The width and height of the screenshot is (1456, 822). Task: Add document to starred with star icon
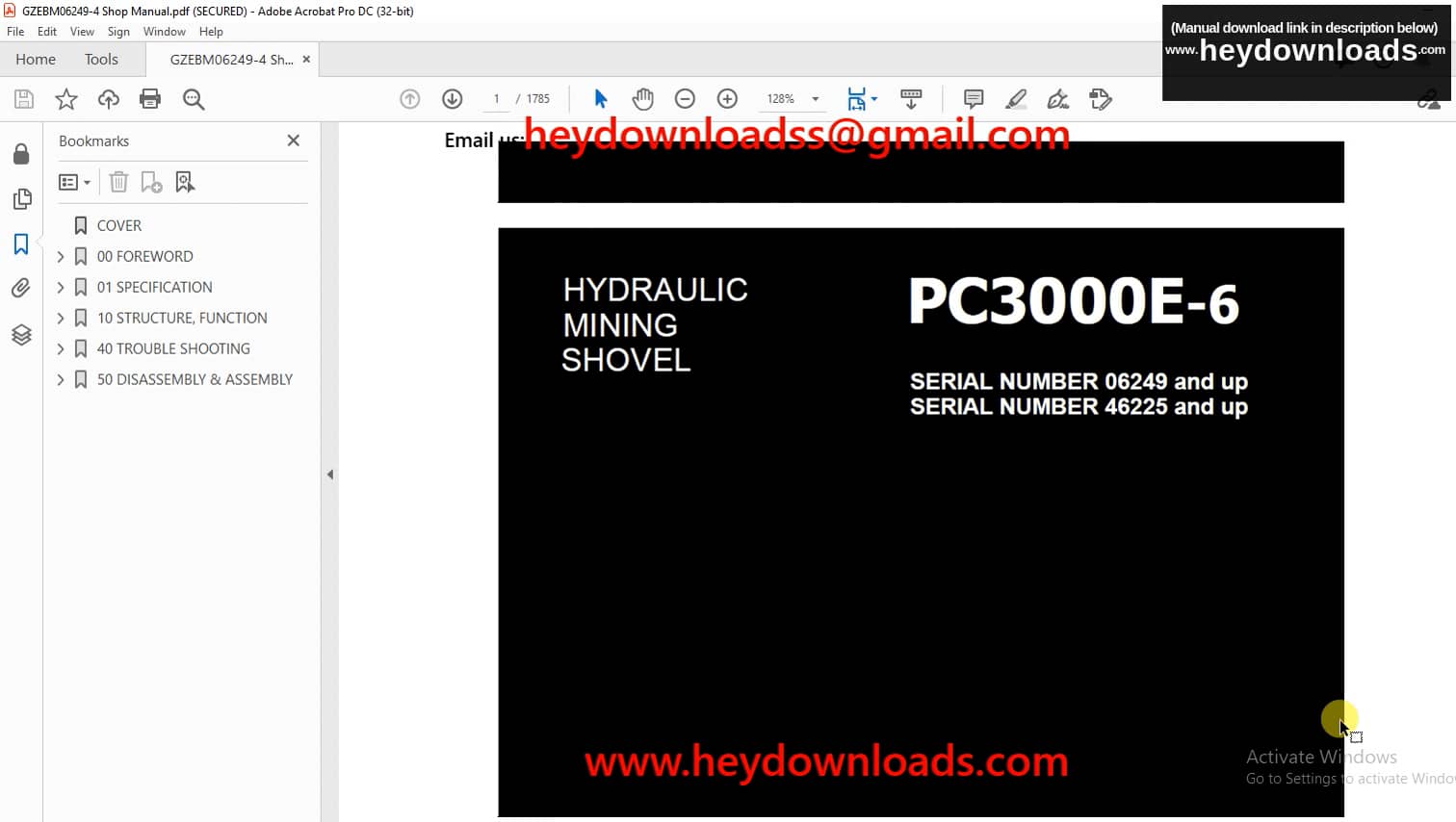(66, 99)
